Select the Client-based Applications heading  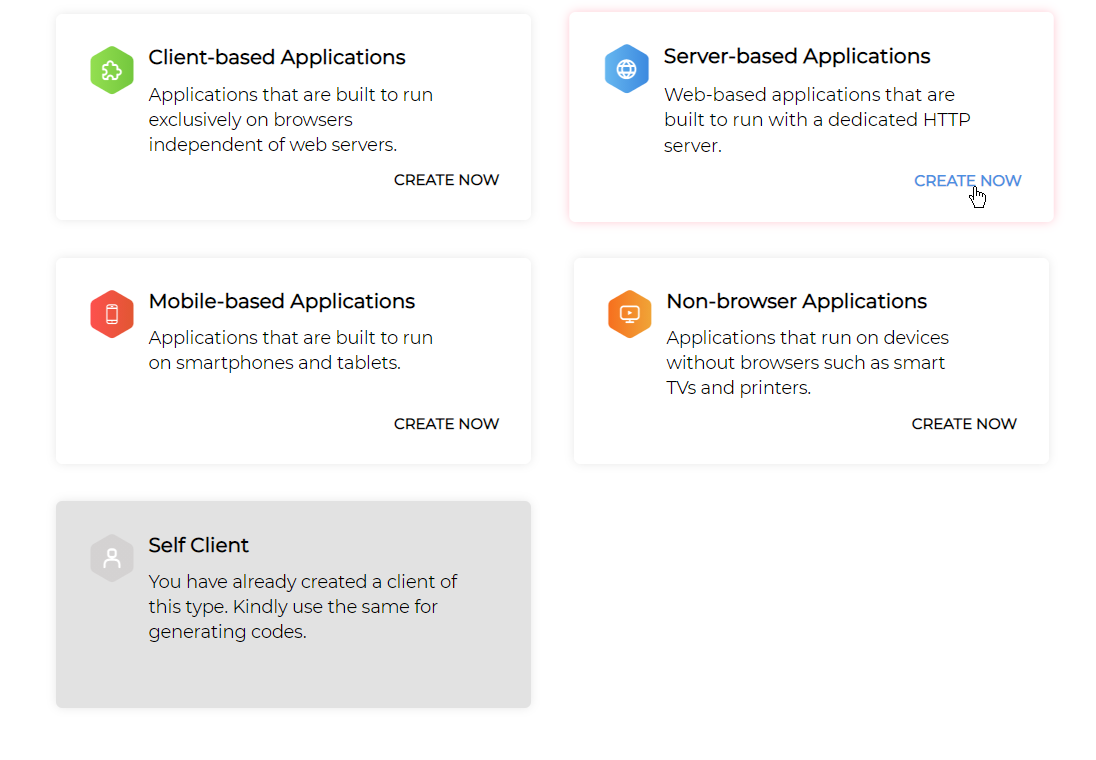(277, 57)
